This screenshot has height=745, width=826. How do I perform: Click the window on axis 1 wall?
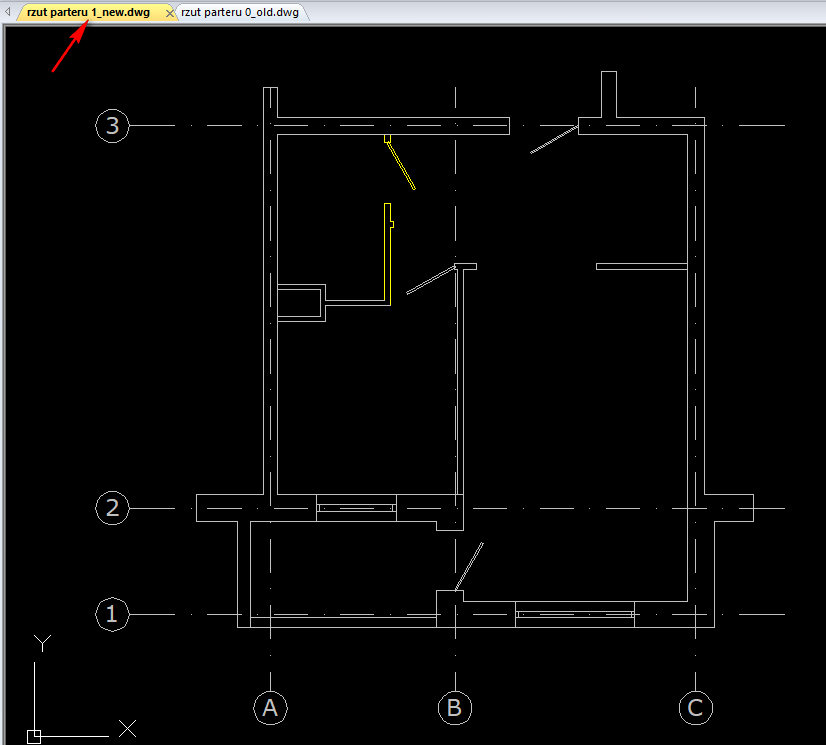click(x=574, y=614)
